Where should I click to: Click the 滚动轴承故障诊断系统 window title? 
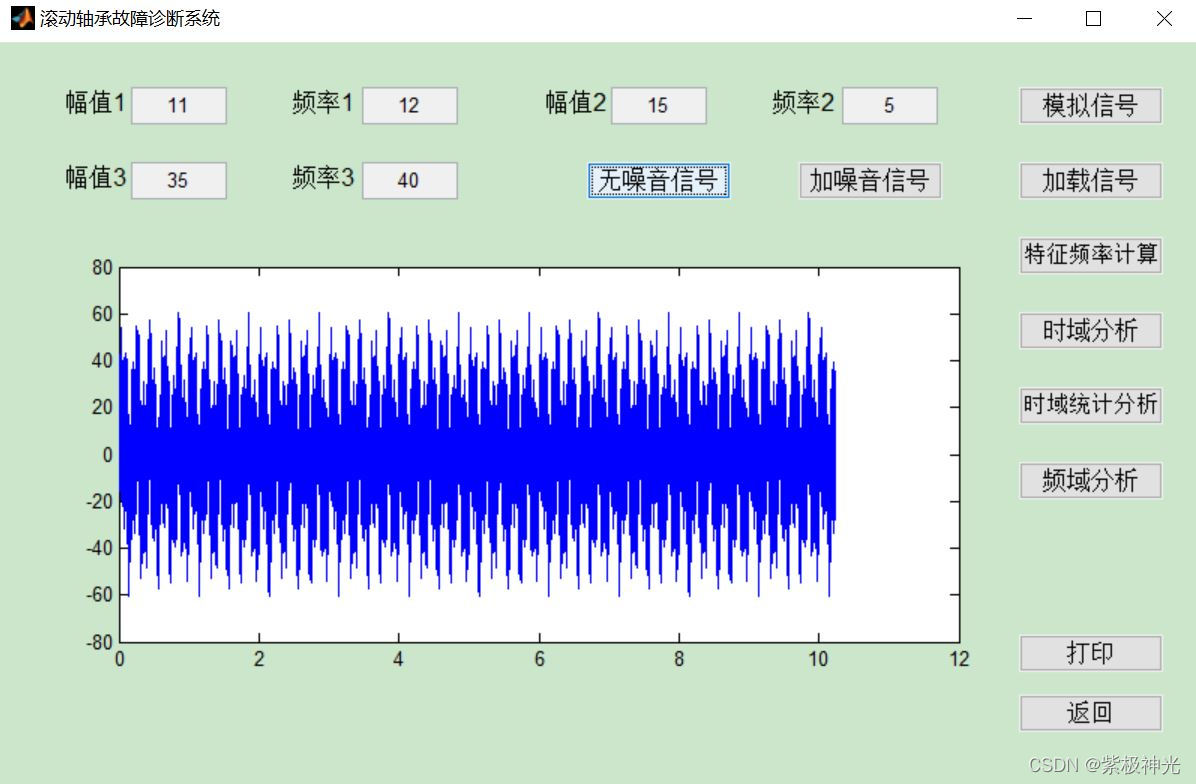[130, 18]
